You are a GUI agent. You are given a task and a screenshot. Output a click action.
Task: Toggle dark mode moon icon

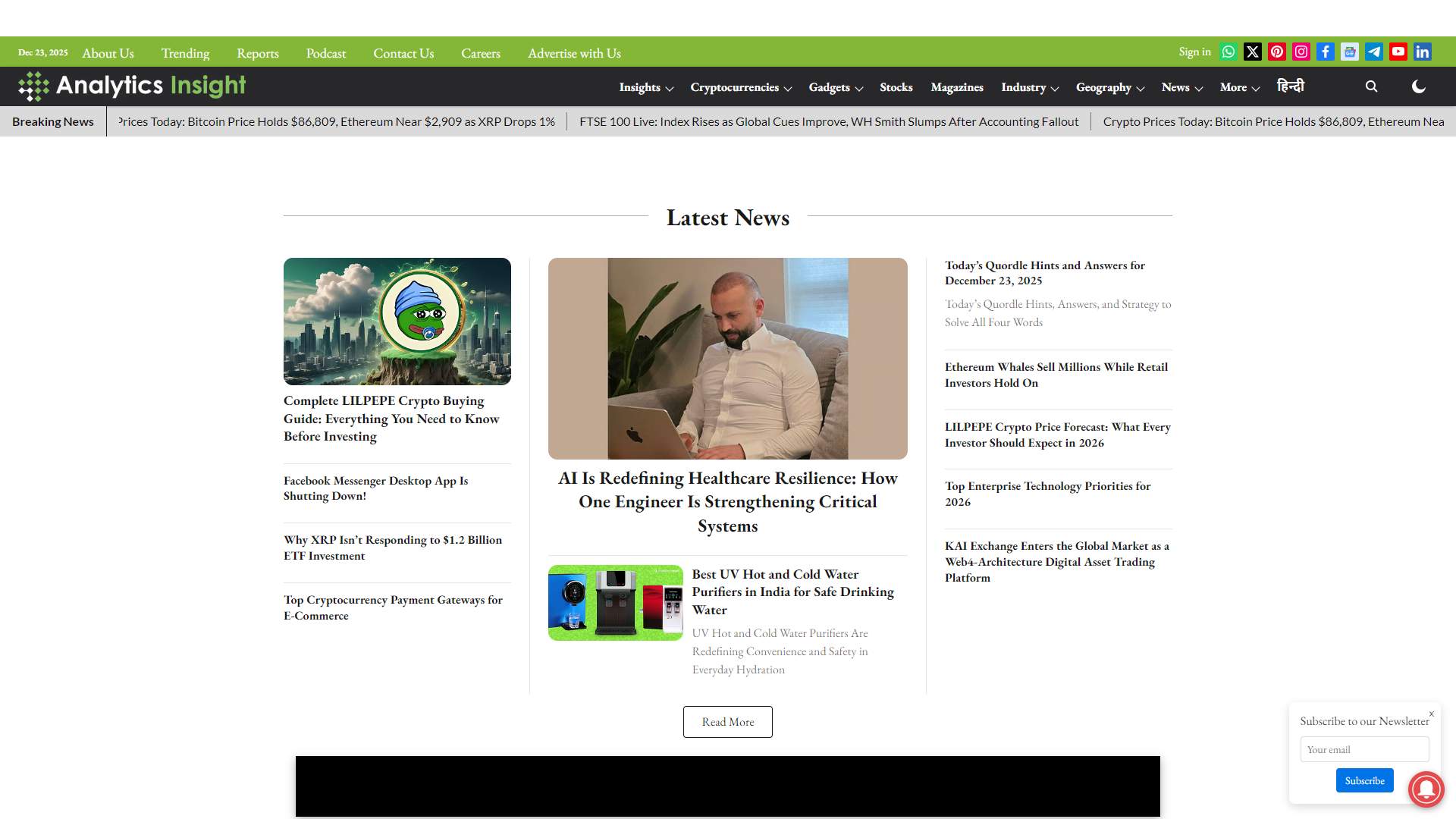1419,86
